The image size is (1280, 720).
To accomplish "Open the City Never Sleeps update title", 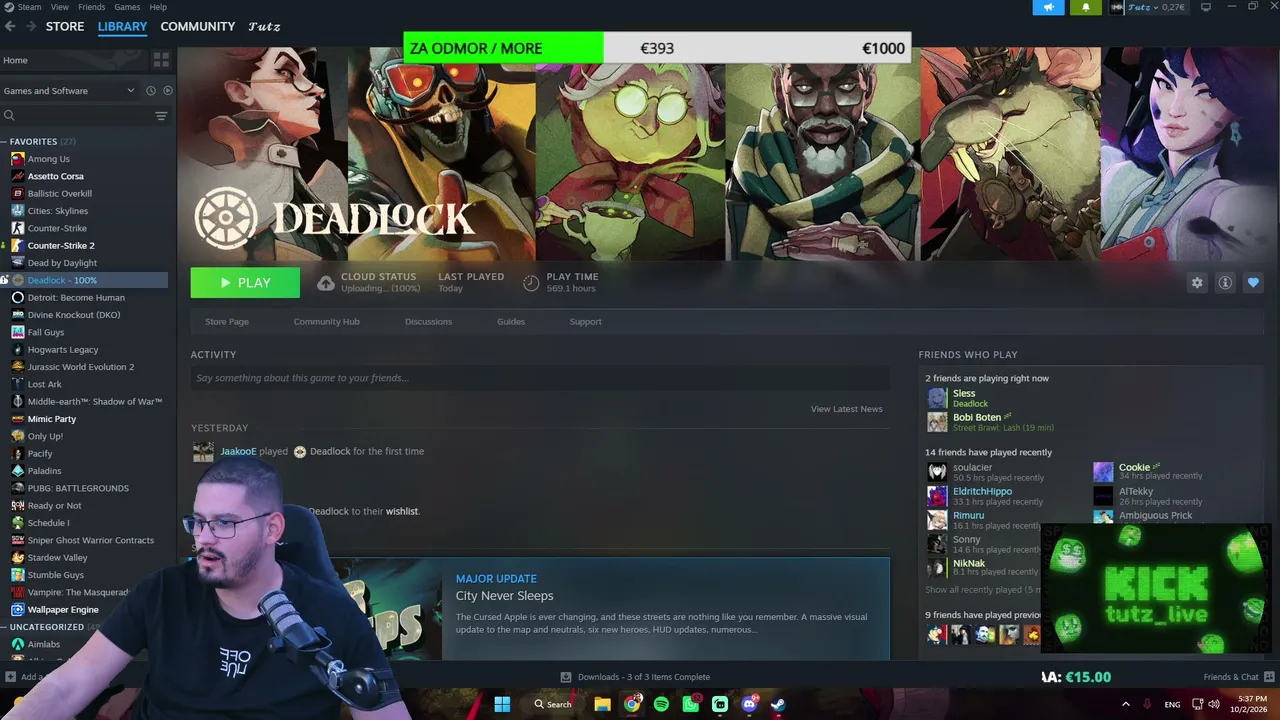I will point(504,596).
